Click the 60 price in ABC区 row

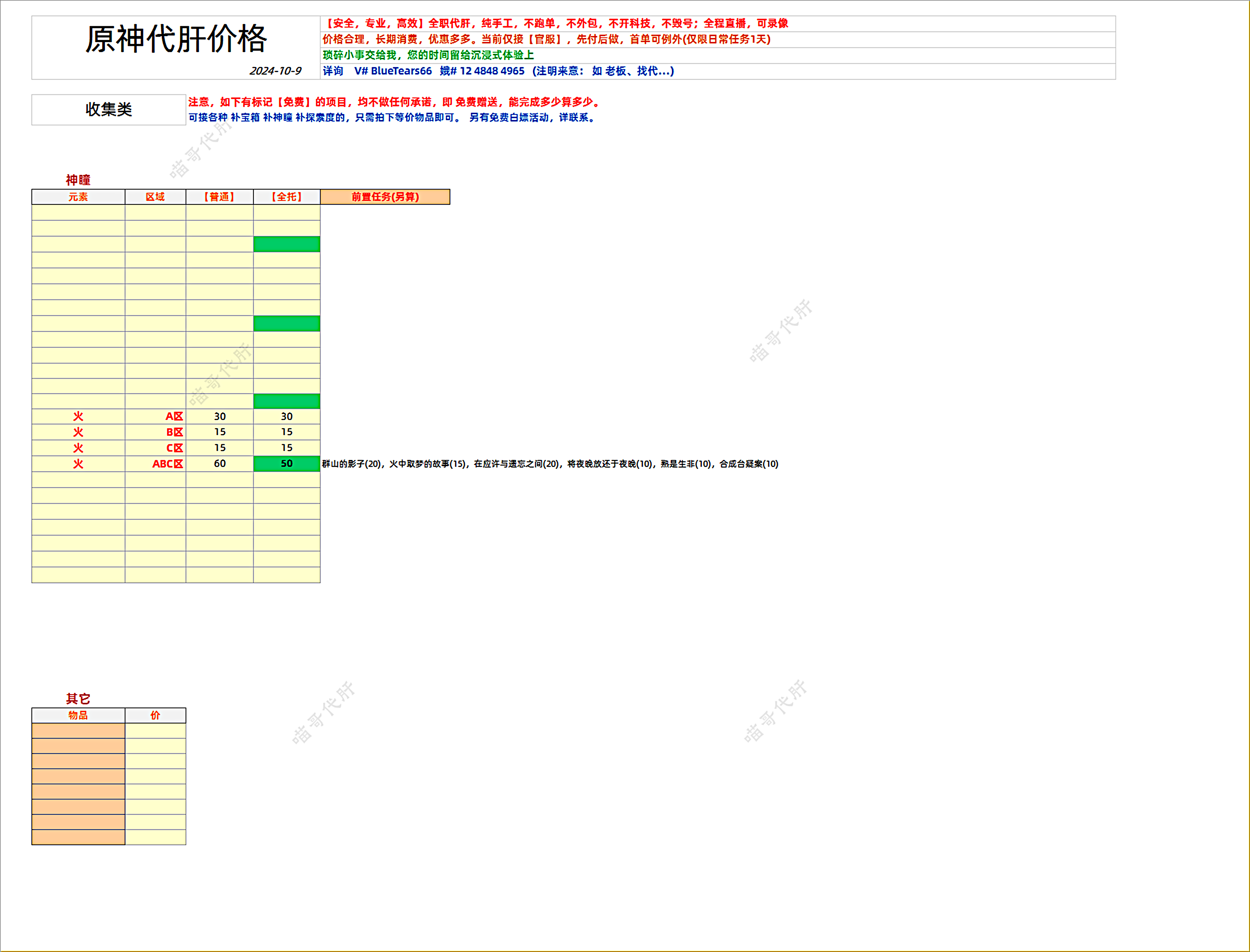220,463
